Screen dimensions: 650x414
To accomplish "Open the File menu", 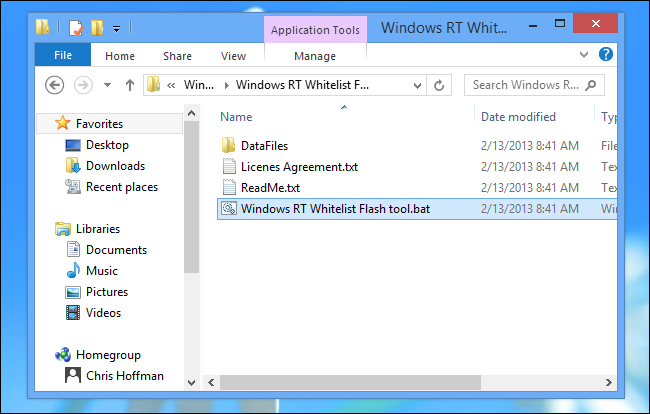I will [x=63, y=55].
